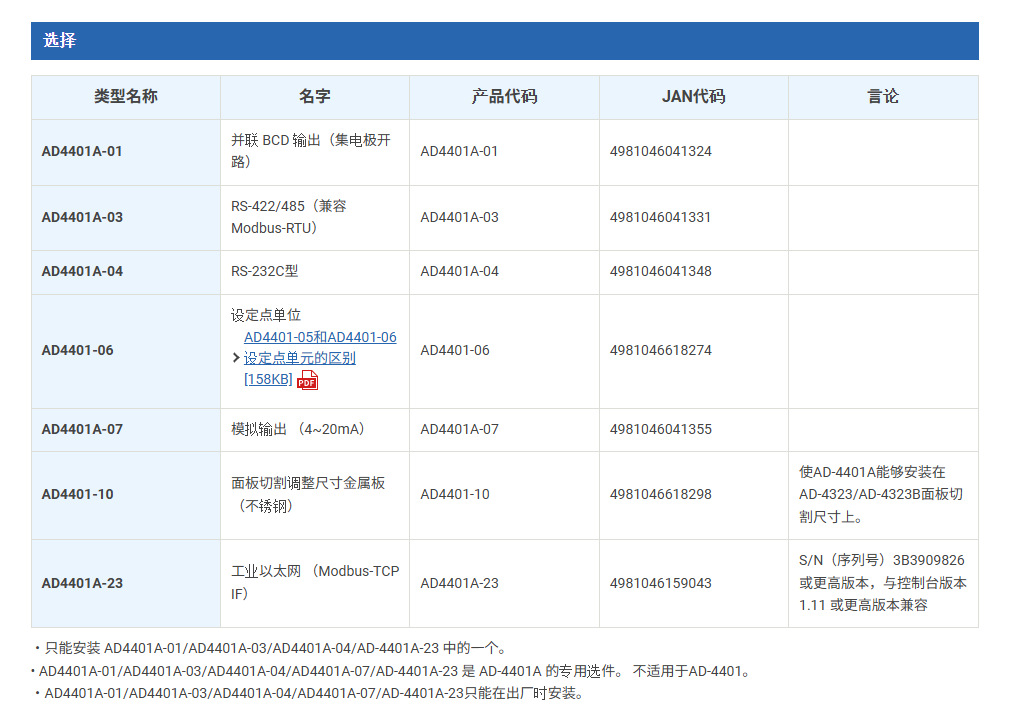
Task: Click the 名字 column header
Action: tap(315, 97)
